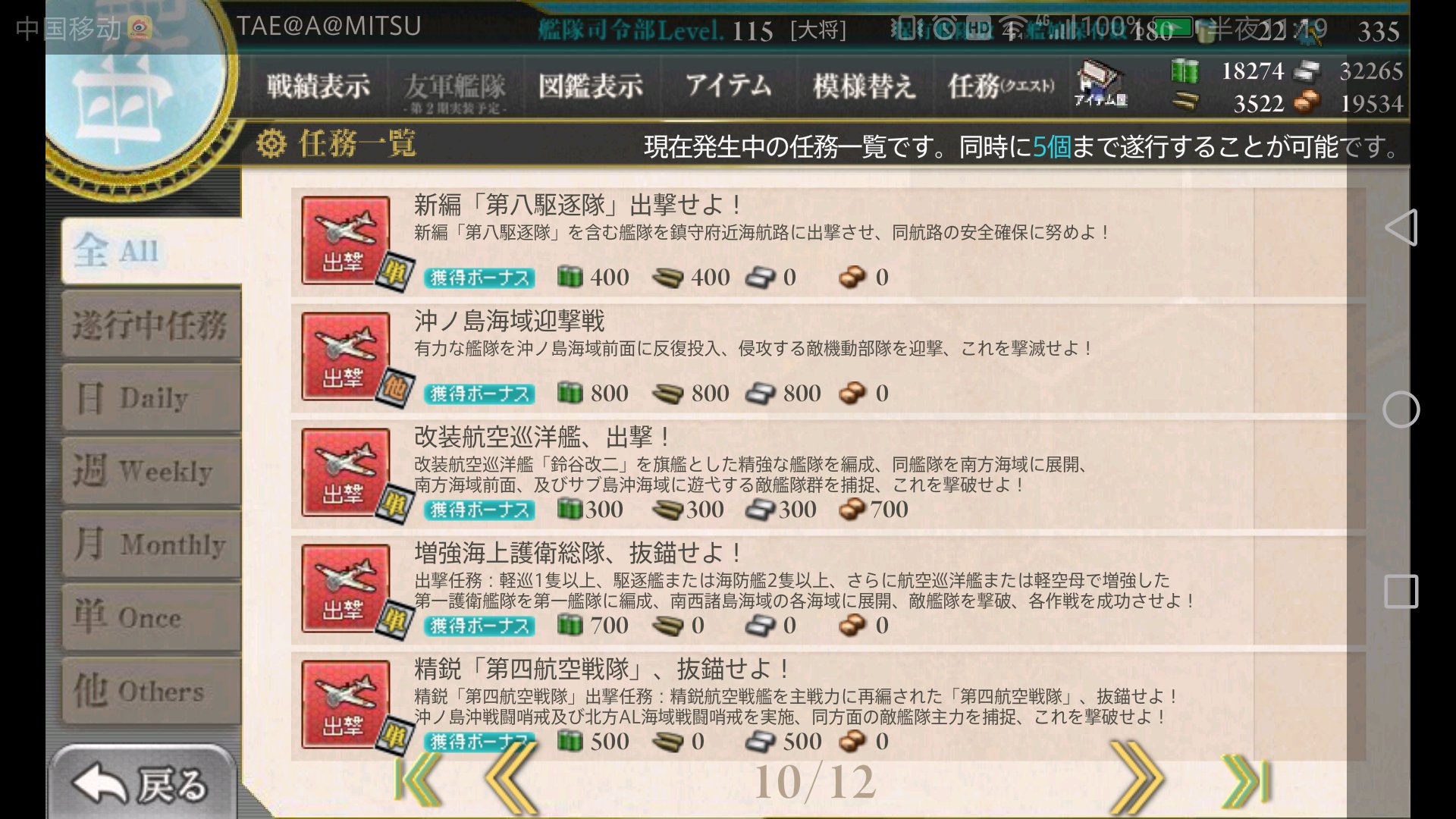1456x819 pixels.
Task: Tap the 増強海上護衛総隊 quest sortie icon
Action: tap(346, 588)
